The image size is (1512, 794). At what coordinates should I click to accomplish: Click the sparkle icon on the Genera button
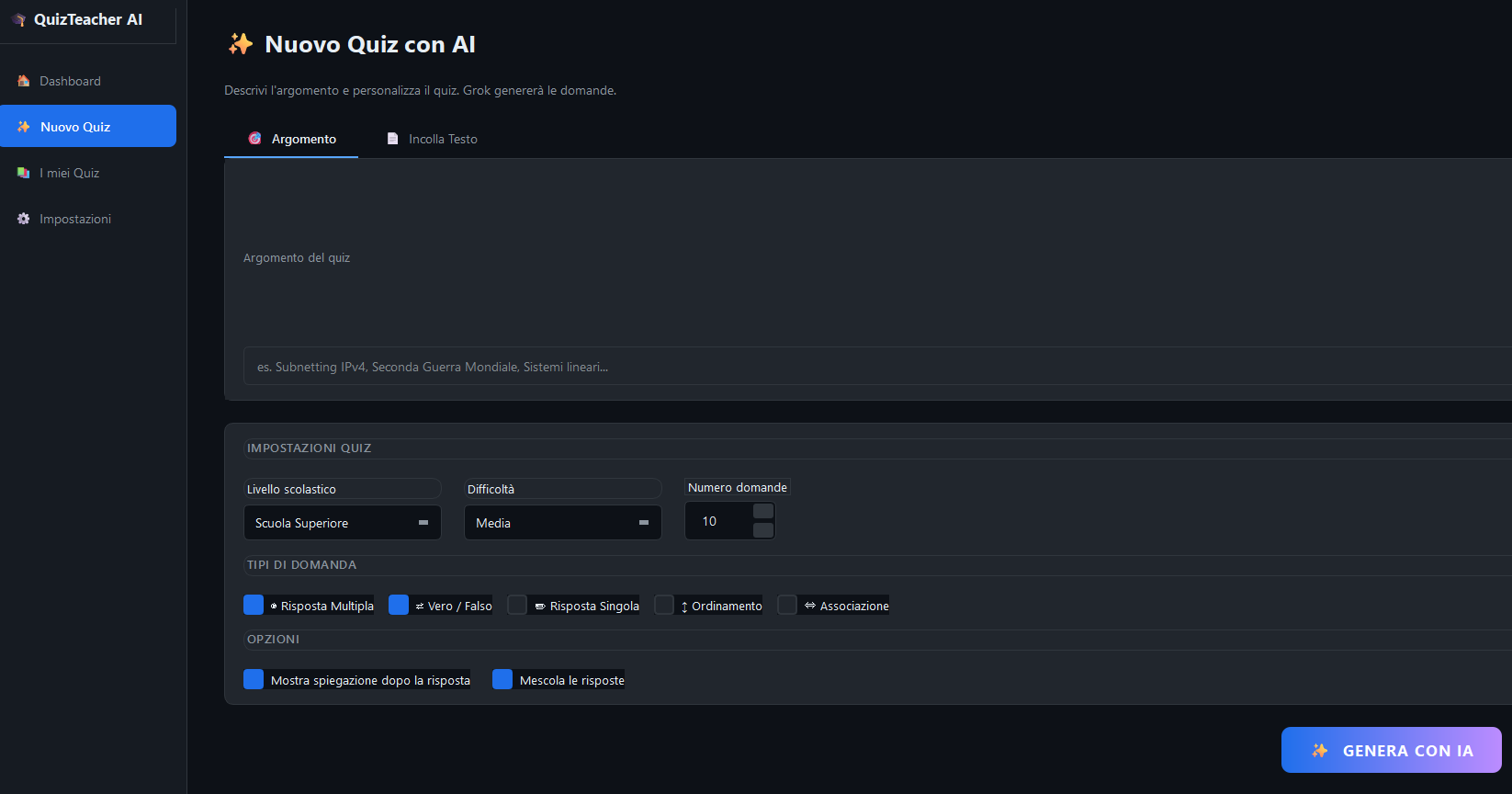pos(1320,751)
